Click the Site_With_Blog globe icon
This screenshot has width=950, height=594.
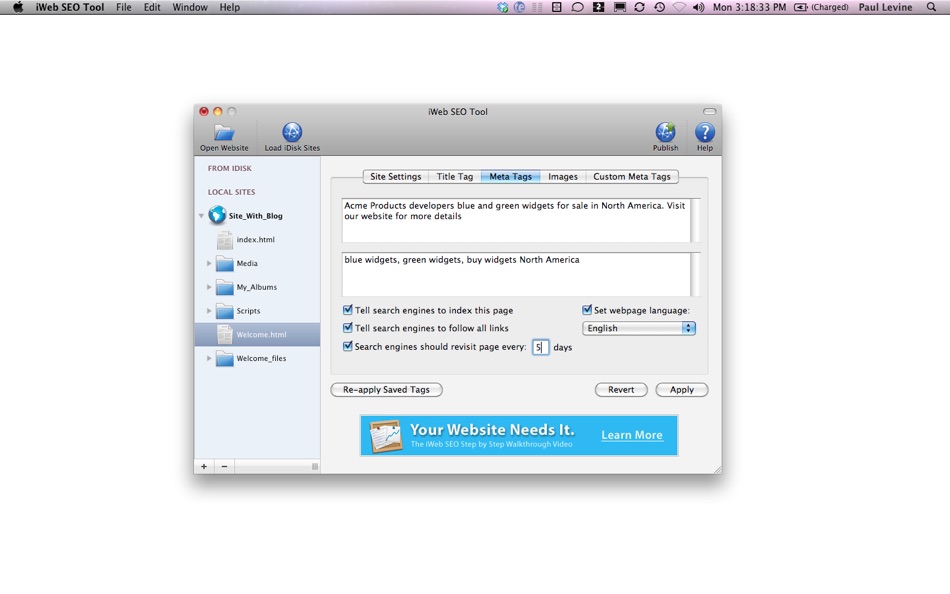[217, 215]
